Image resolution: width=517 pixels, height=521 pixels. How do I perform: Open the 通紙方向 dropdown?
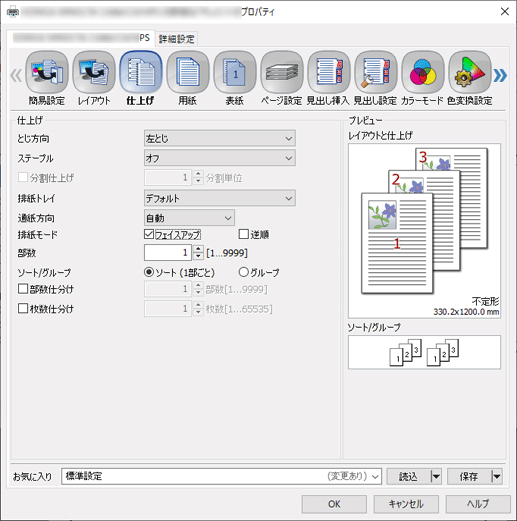tap(189, 218)
